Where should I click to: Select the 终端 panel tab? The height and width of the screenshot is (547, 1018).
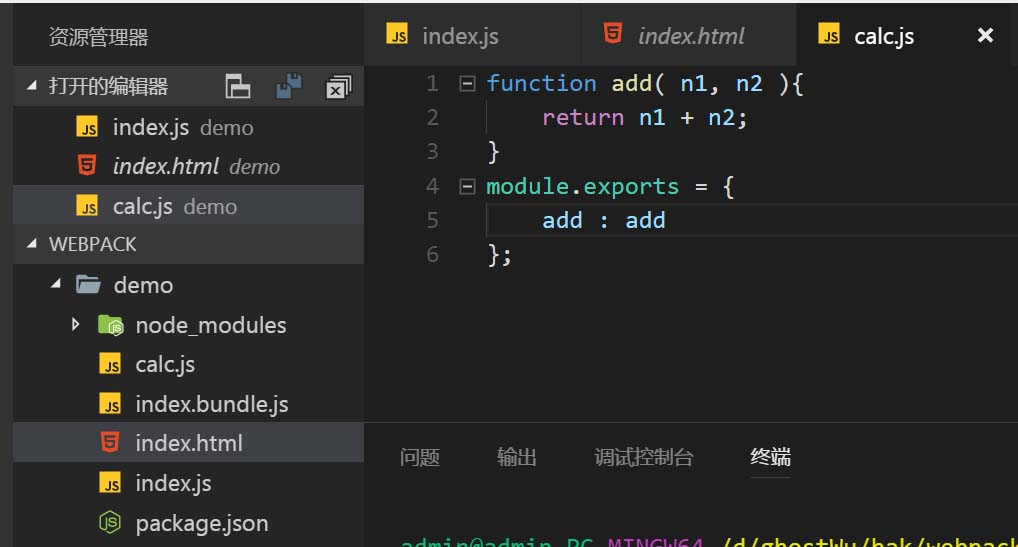pos(770,457)
